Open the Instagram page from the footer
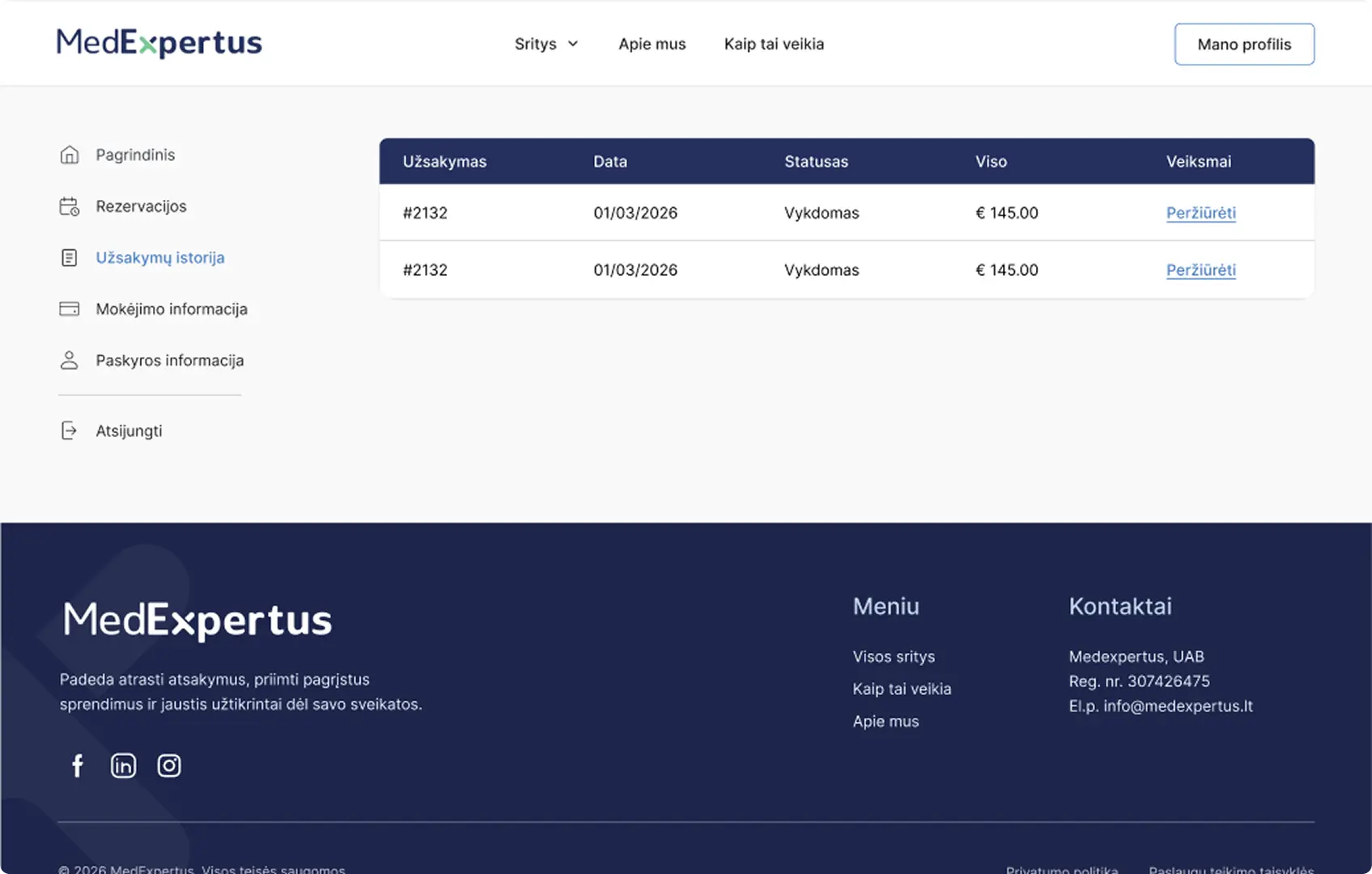1372x874 pixels. [169, 766]
